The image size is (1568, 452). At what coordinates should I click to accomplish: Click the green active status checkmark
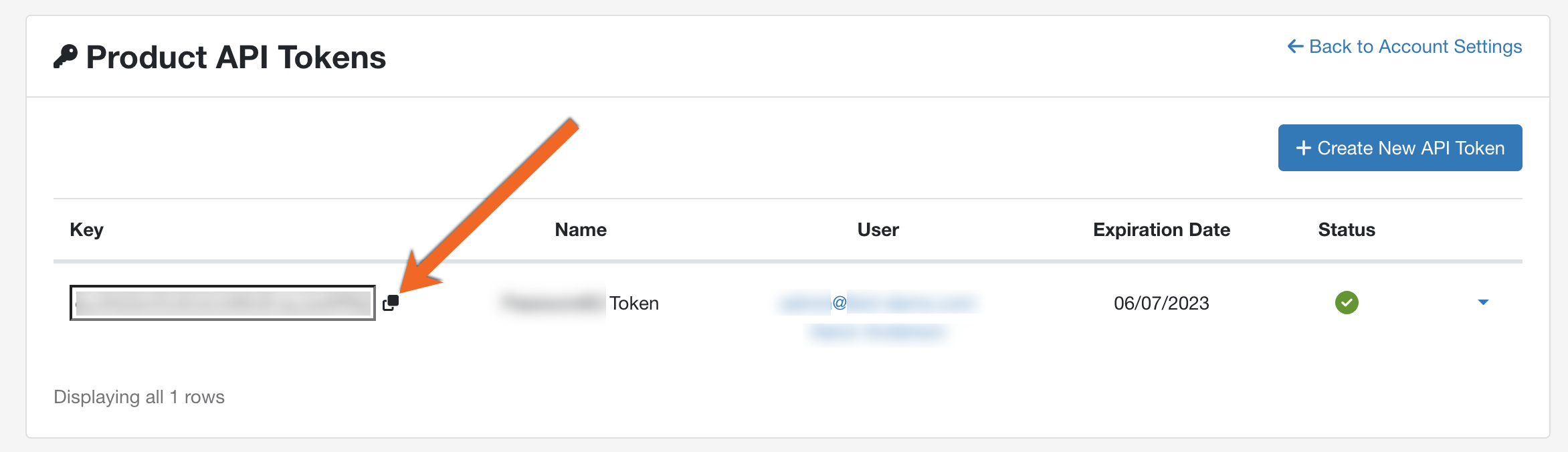[1346, 303]
